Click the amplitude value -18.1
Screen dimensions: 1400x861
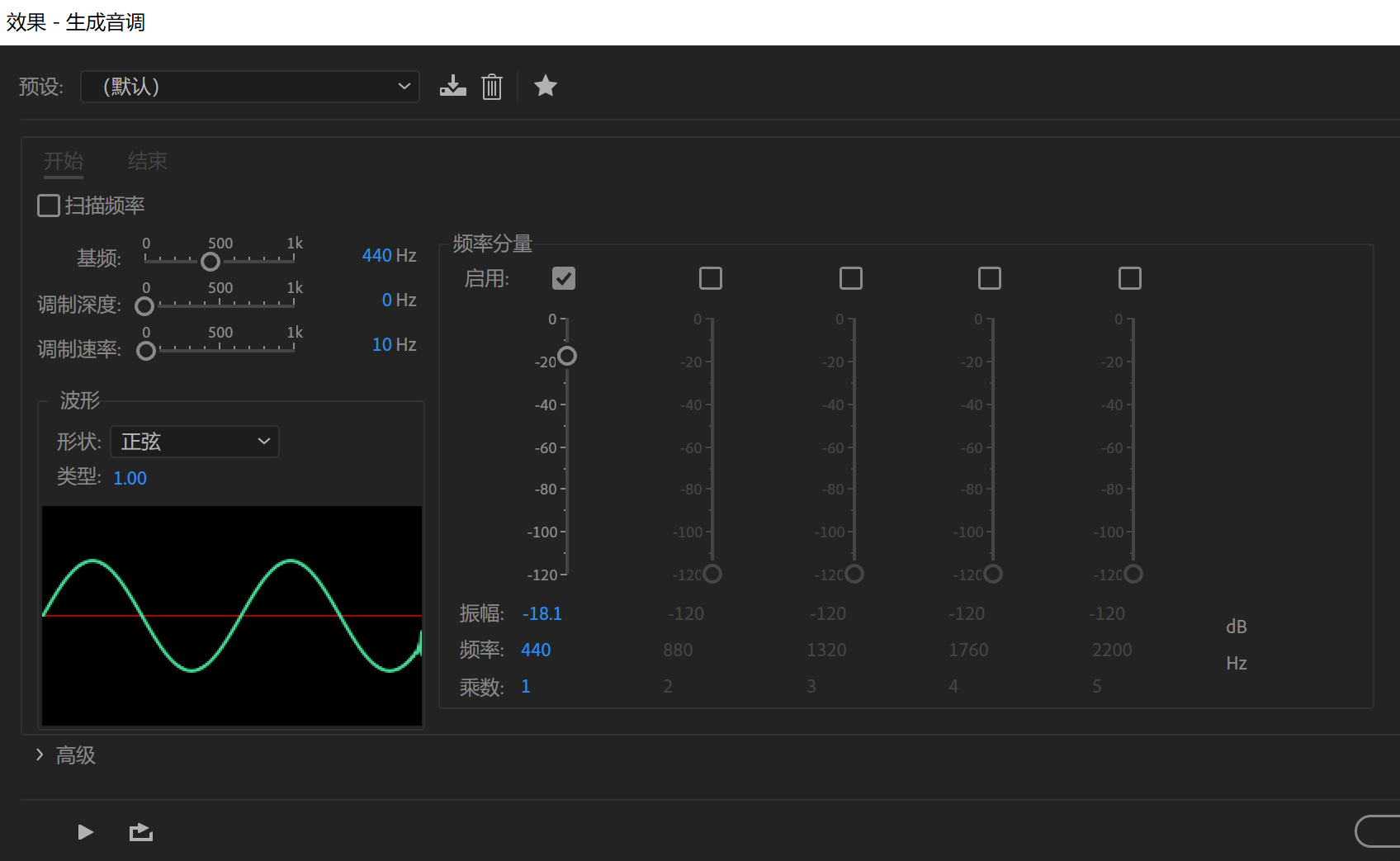click(x=542, y=613)
